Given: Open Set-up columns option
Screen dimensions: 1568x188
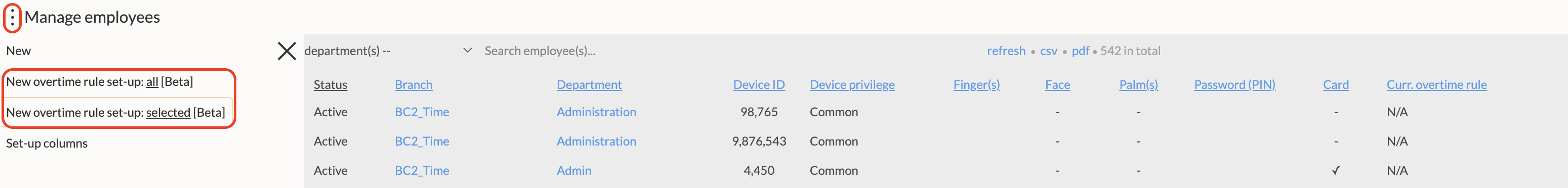Looking at the screenshot, I should tap(47, 144).
